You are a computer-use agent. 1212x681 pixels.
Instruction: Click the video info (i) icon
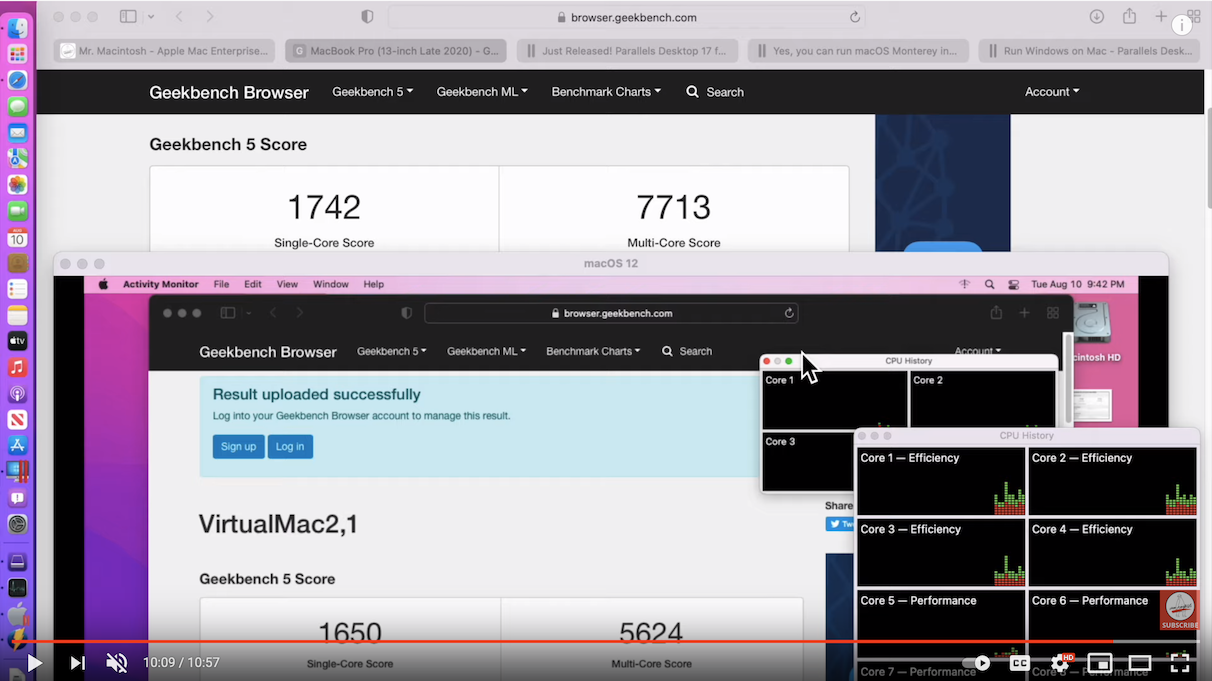1182,26
